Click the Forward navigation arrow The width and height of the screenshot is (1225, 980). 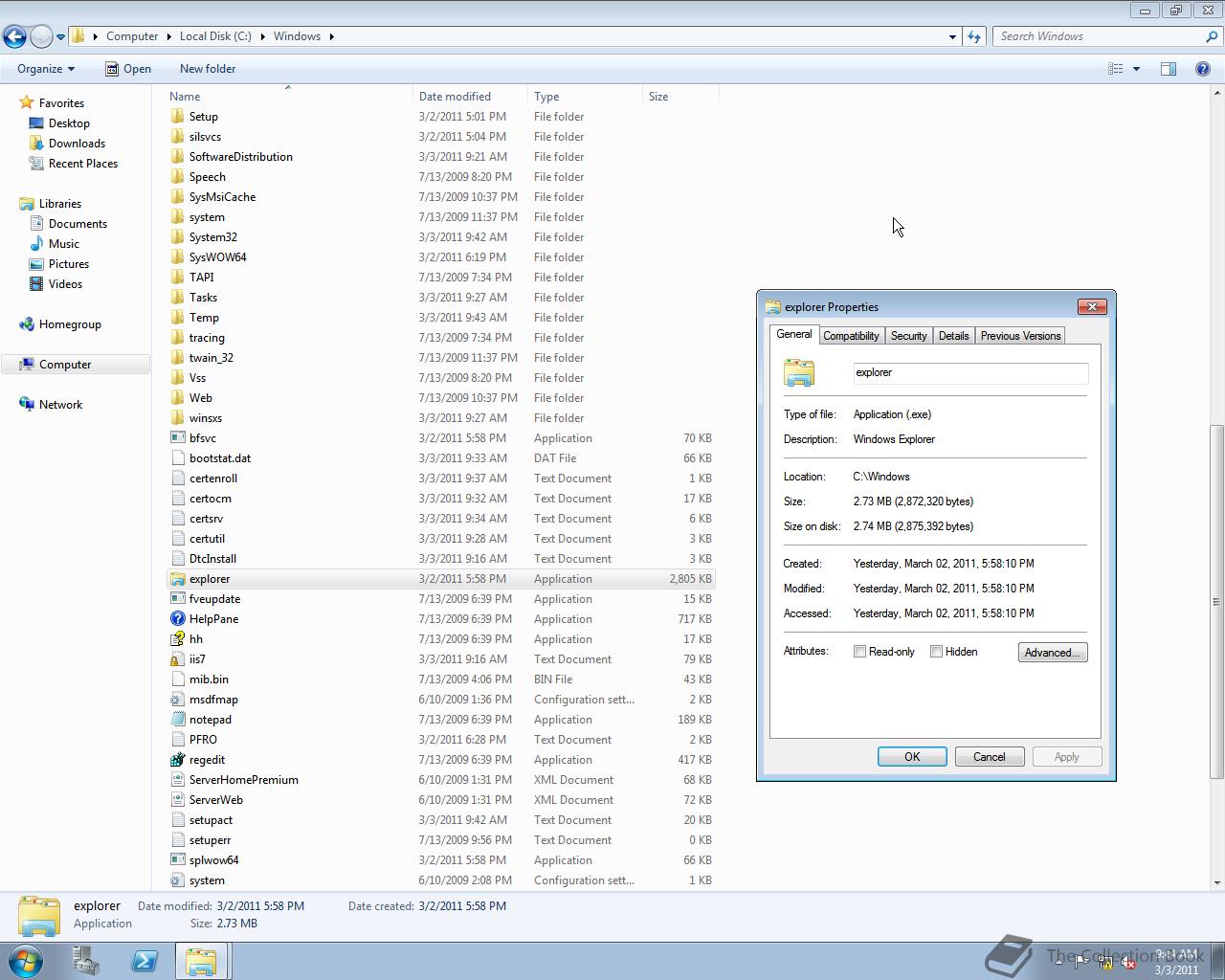41,36
